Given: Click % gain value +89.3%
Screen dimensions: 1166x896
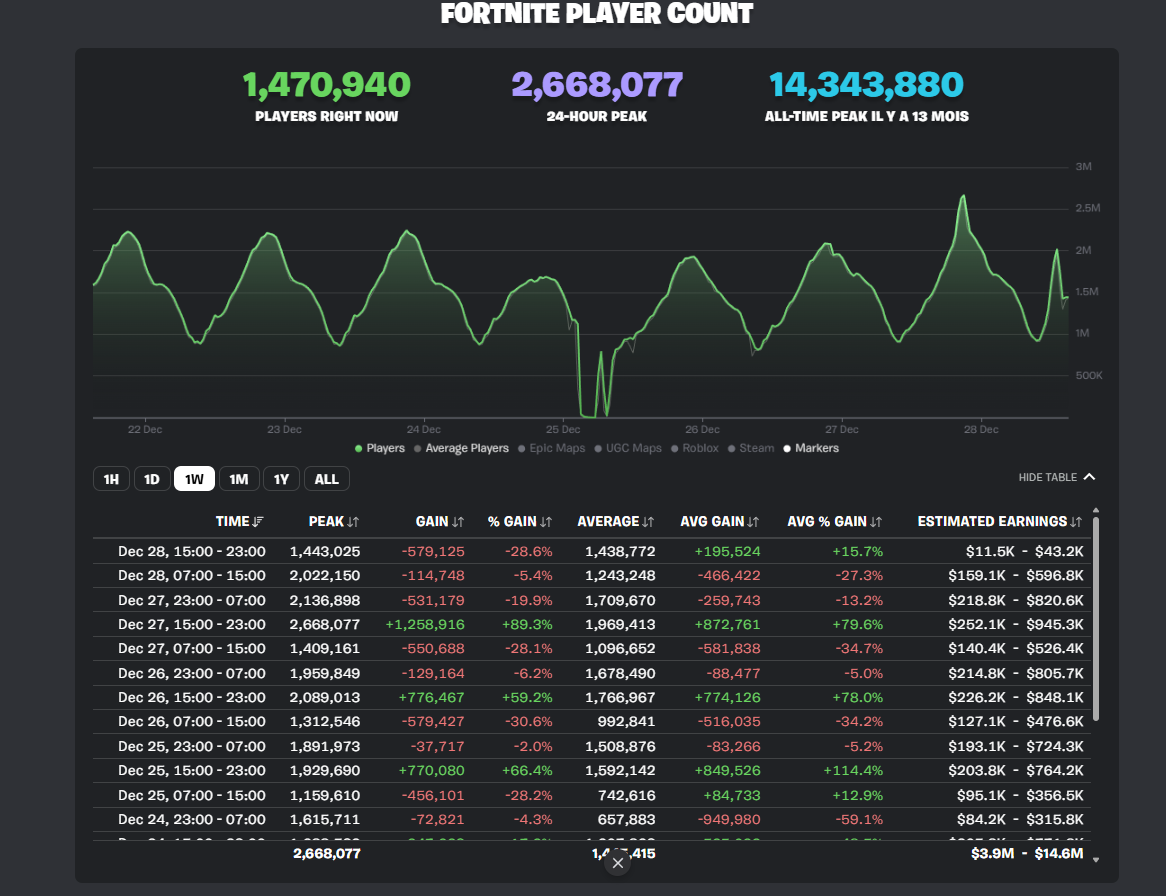Looking at the screenshot, I should tap(527, 625).
